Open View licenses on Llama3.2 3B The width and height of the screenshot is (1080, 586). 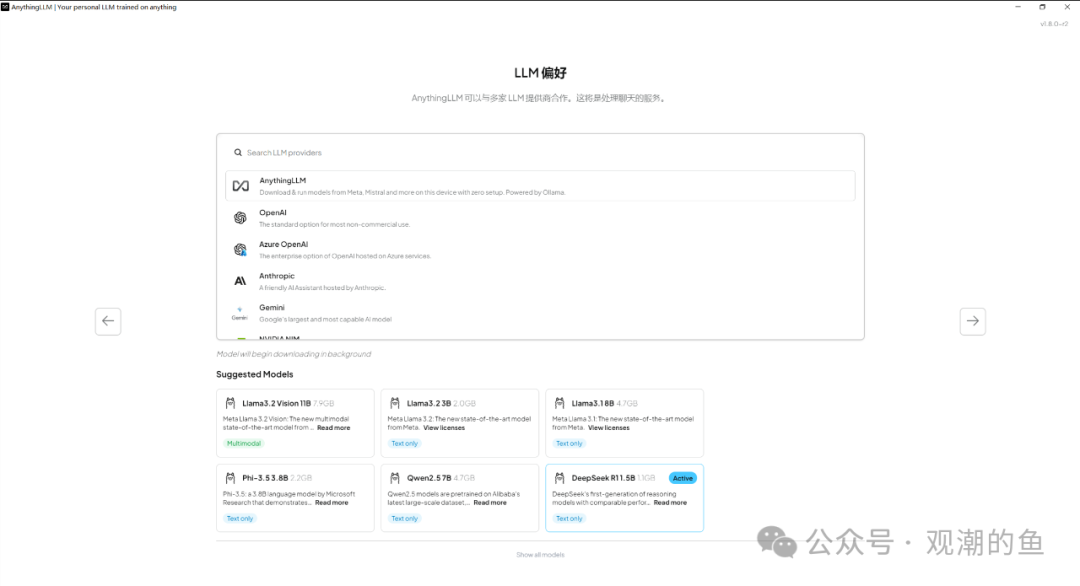pos(444,428)
